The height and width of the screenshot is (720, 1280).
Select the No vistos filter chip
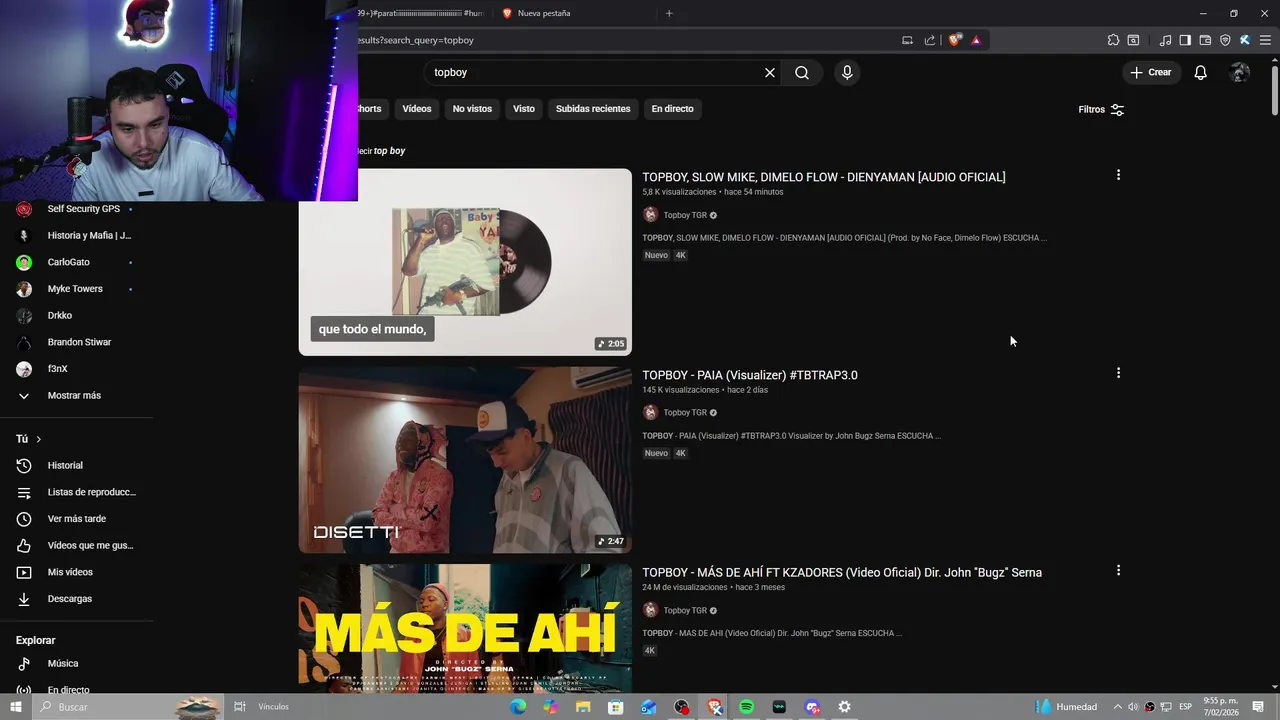(472, 108)
